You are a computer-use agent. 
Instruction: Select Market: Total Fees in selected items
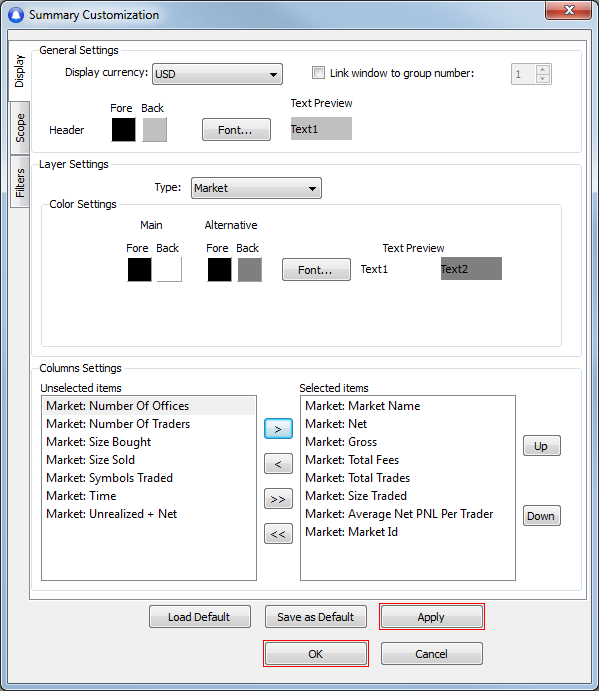tap(352, 460)
